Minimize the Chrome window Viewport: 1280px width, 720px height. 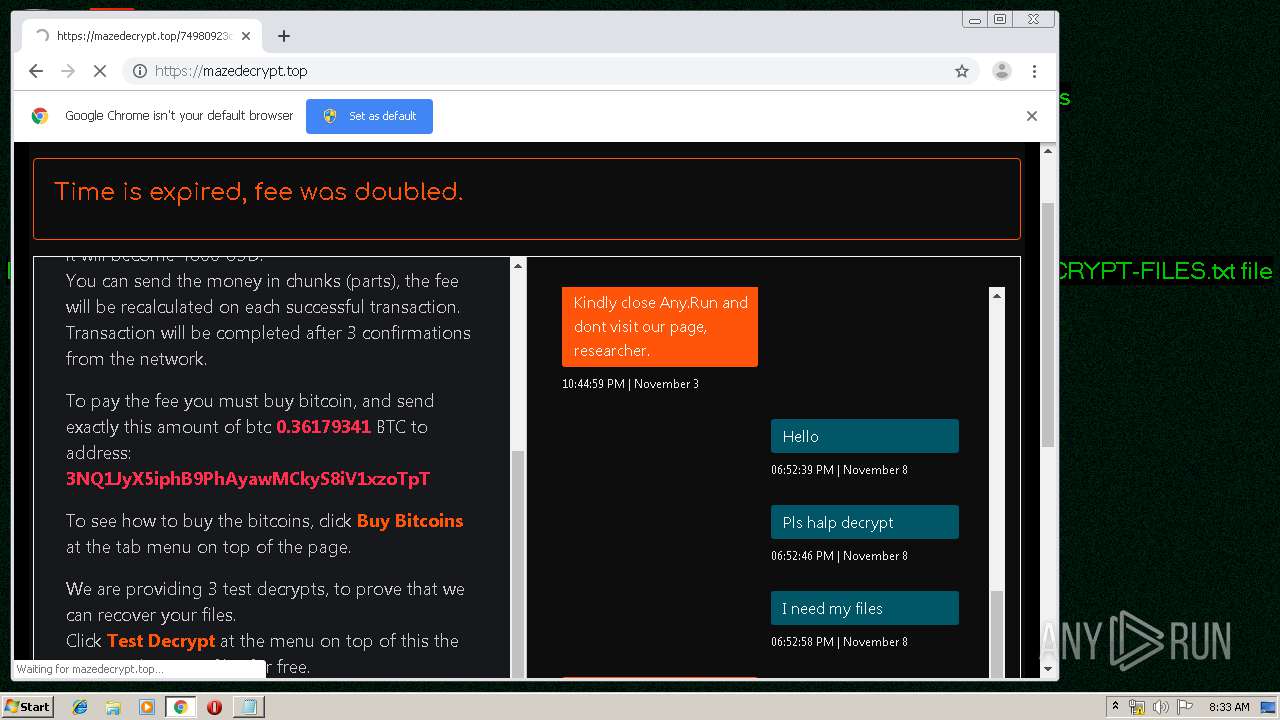[974, 19]
